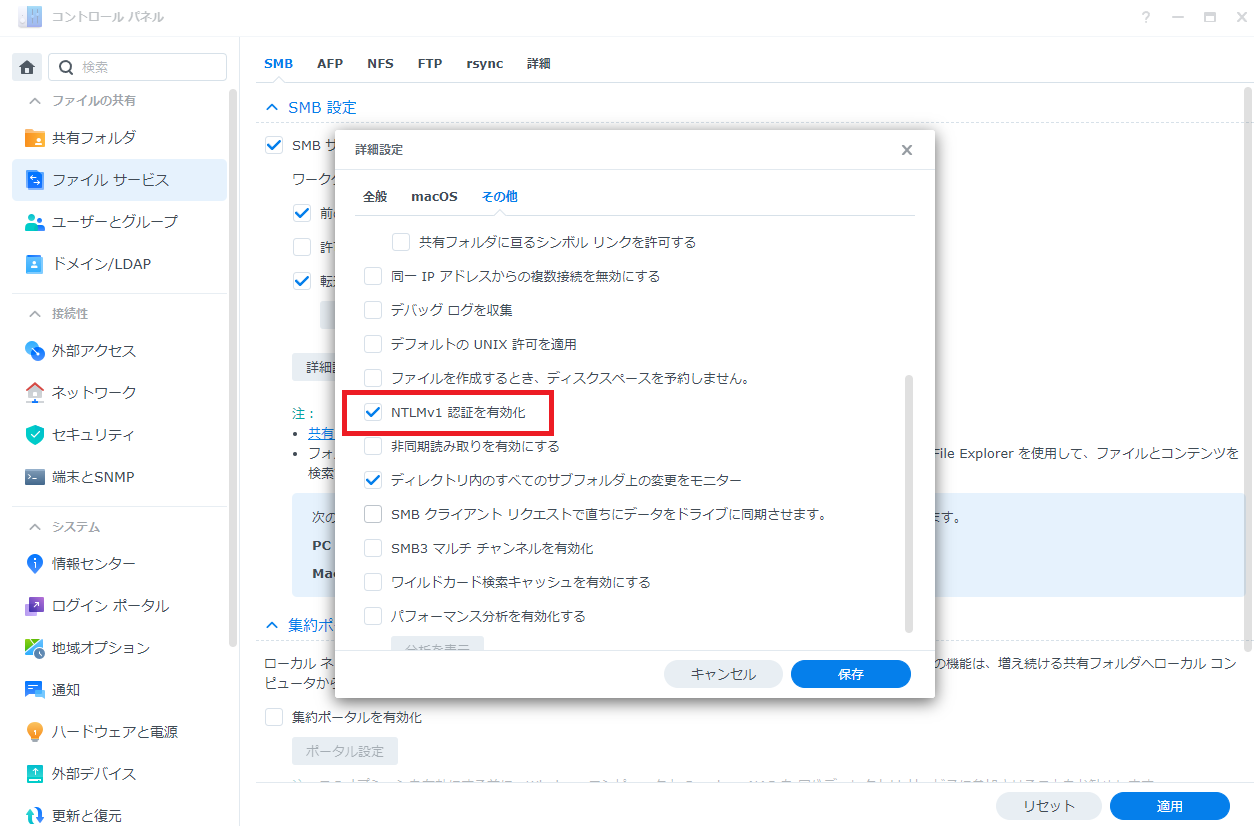Click the 適用 button
The width and height of the screenshot is (1254, 826).
[1170, 806]
